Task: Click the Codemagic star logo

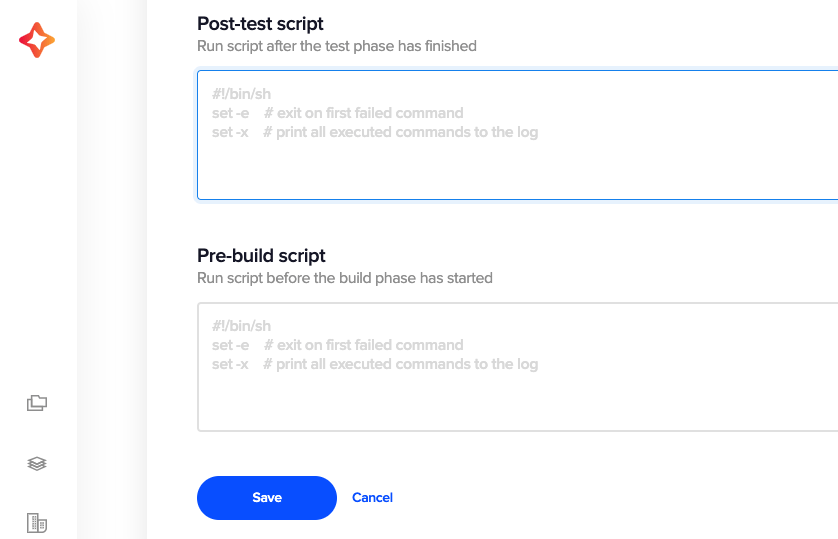Action: (37, 40)
